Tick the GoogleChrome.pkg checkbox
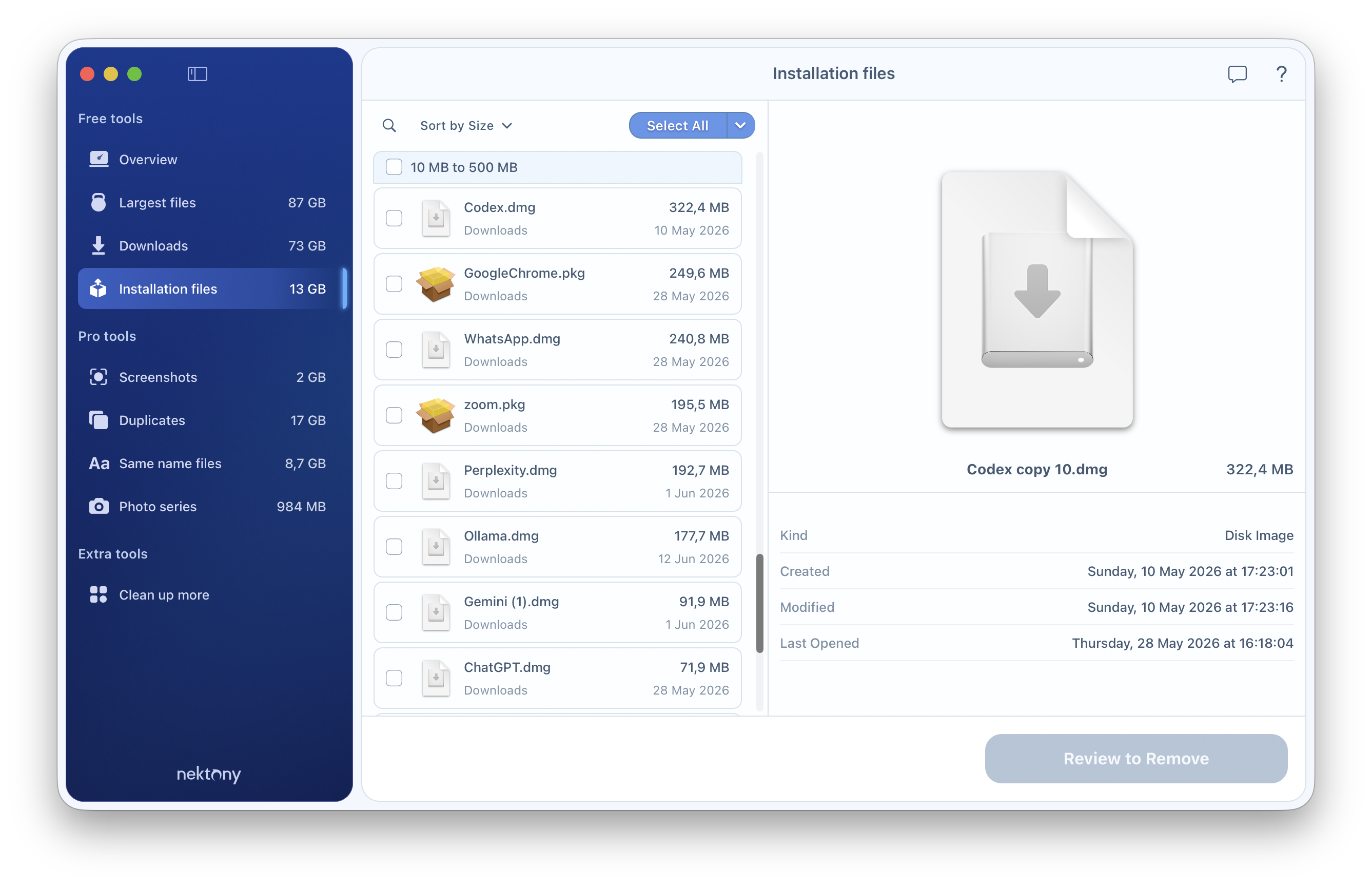Screen dimensions: 1372x886 [x=394, y=284]
